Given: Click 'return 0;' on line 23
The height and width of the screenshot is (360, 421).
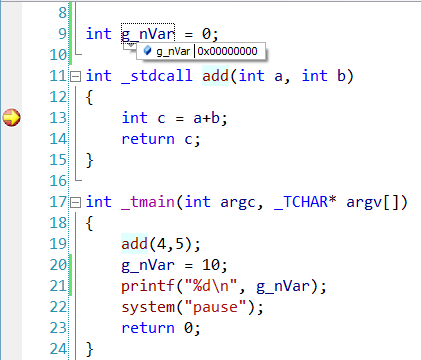Looking at the screenshot, I should pyautogui.click(x=161, y=328).
